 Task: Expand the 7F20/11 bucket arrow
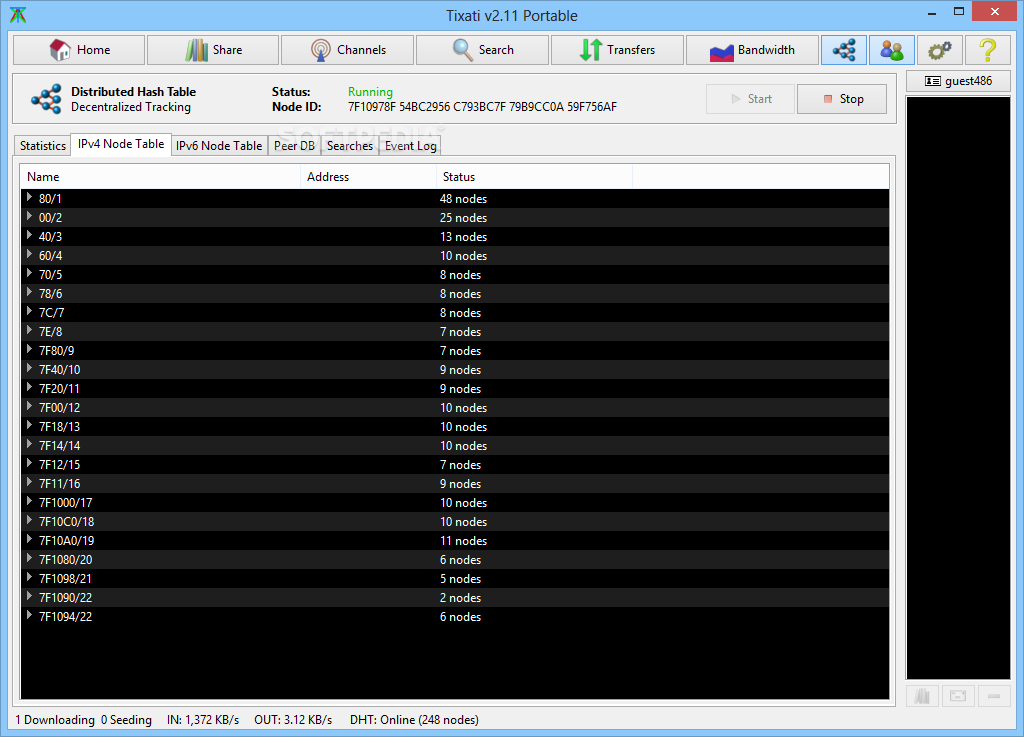29,386
